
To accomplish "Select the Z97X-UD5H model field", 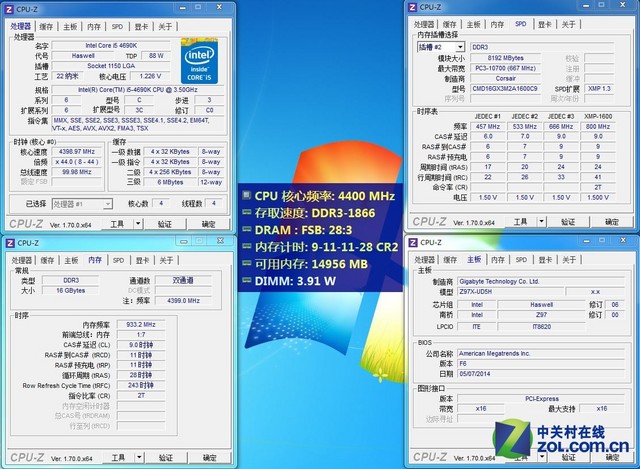I will [511, 292].
